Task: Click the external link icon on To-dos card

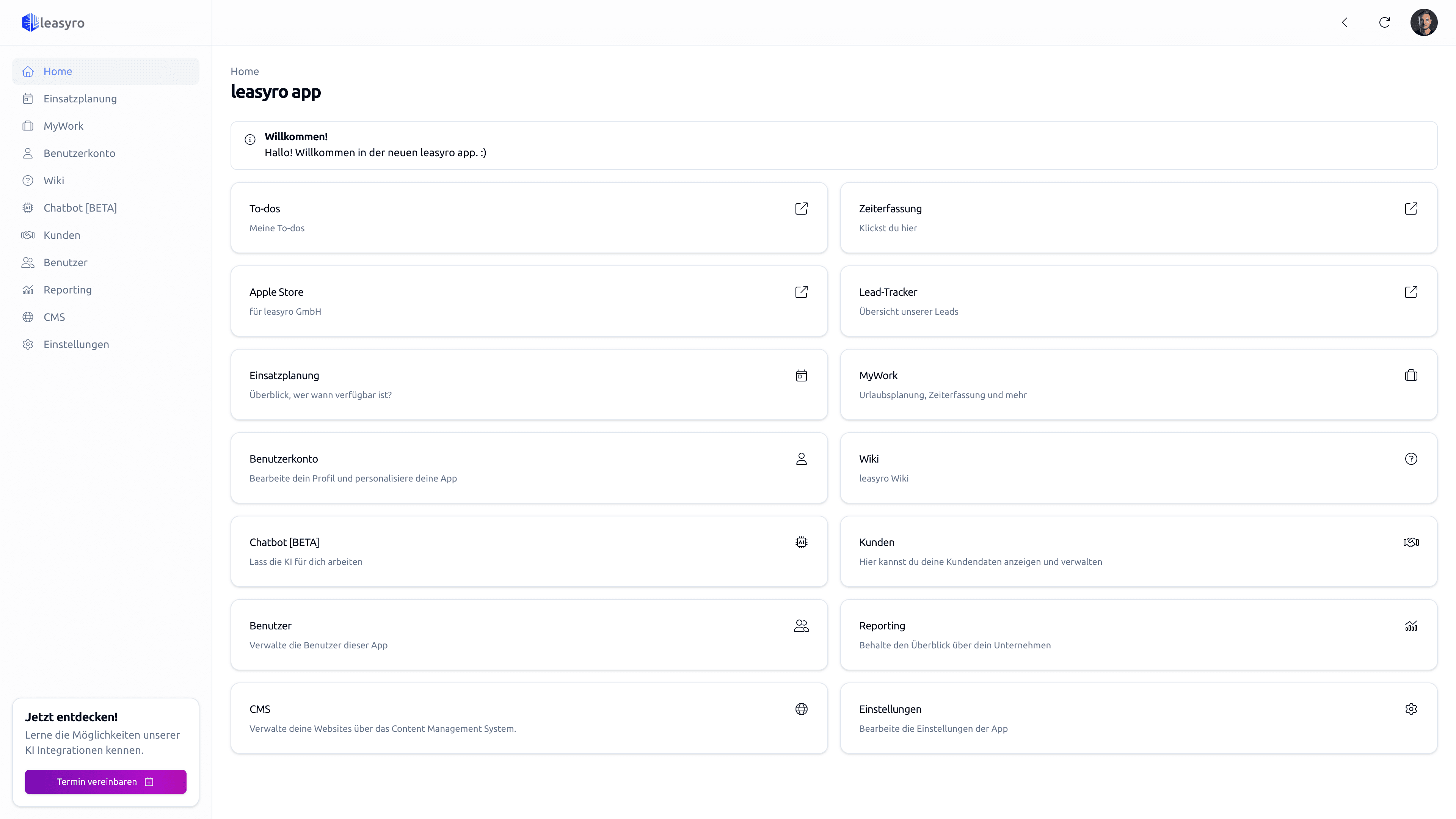Action: (801, 209)
